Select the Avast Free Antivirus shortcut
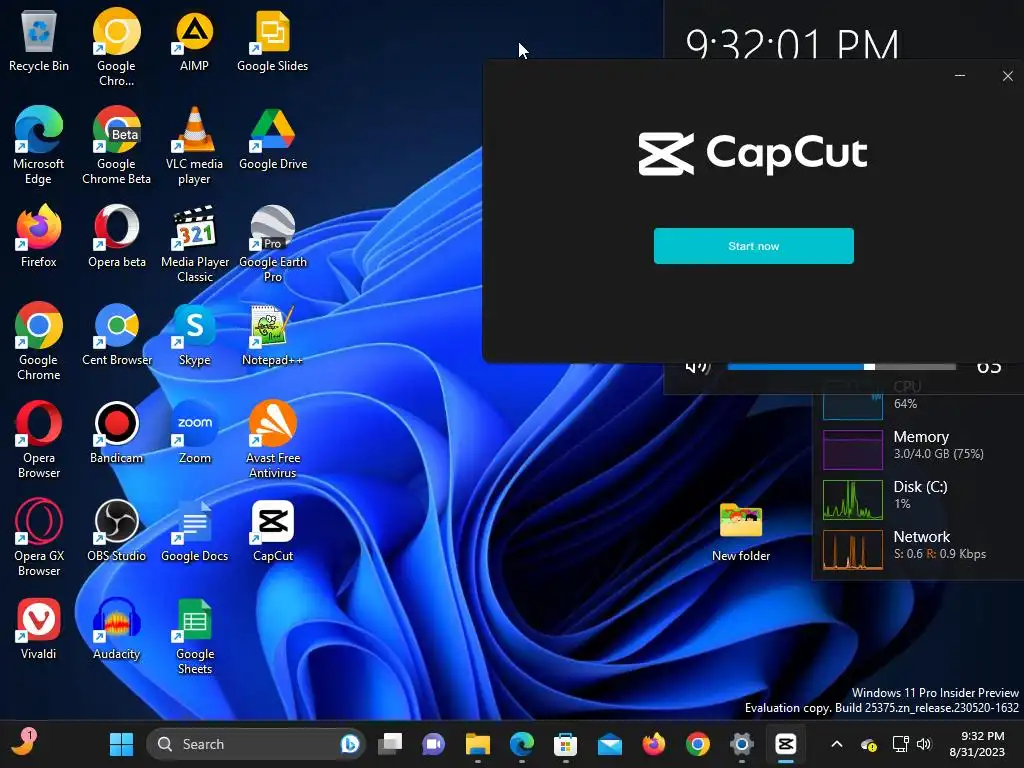This screenshot has height=768, width=1024. coord(272,439)
